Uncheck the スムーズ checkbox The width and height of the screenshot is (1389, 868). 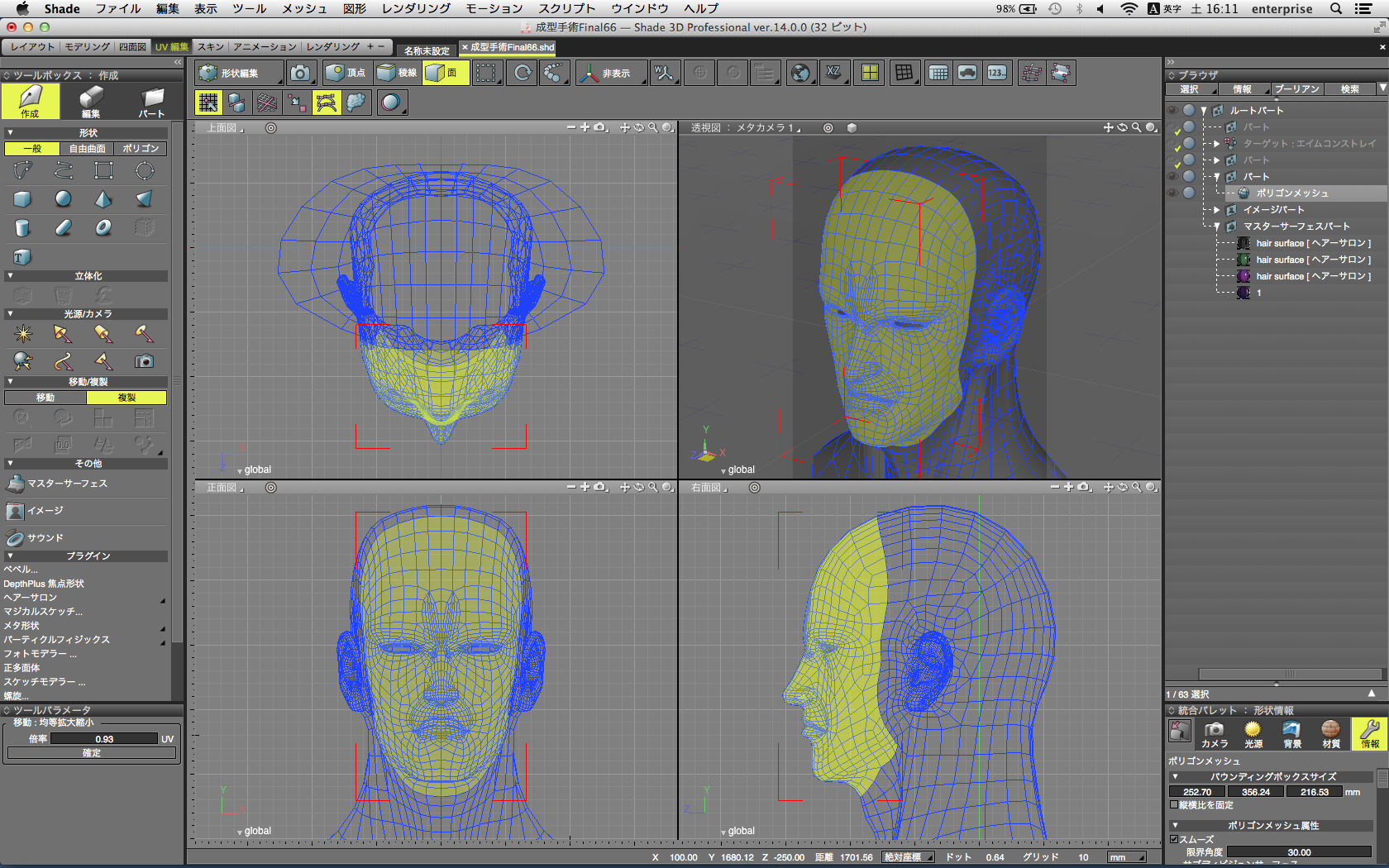1174,839
